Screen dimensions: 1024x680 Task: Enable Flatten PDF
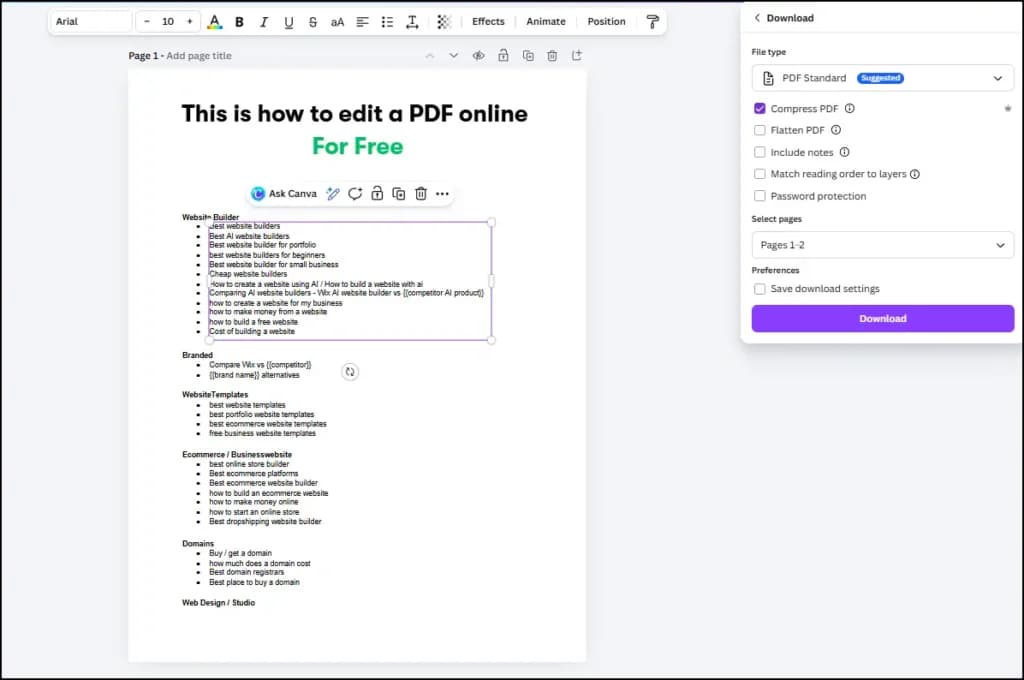pyautogui.click(x=760, y=130)
